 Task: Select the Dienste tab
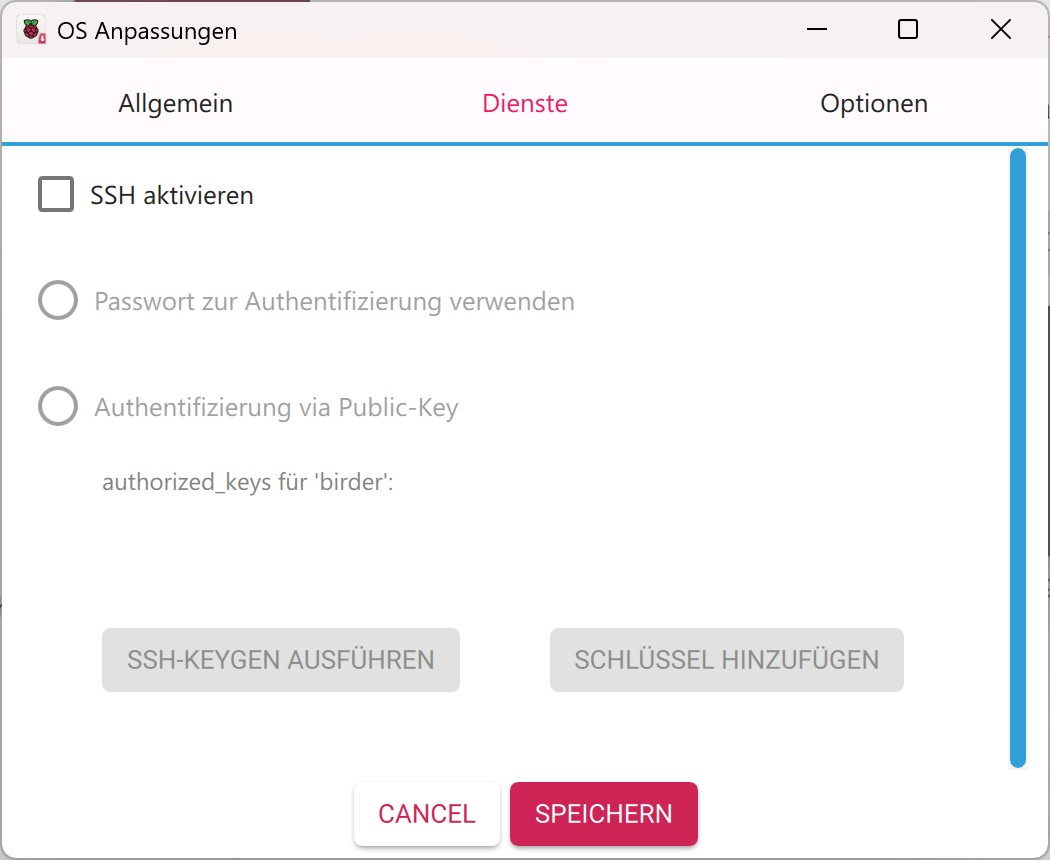click(x=525, y=103)
